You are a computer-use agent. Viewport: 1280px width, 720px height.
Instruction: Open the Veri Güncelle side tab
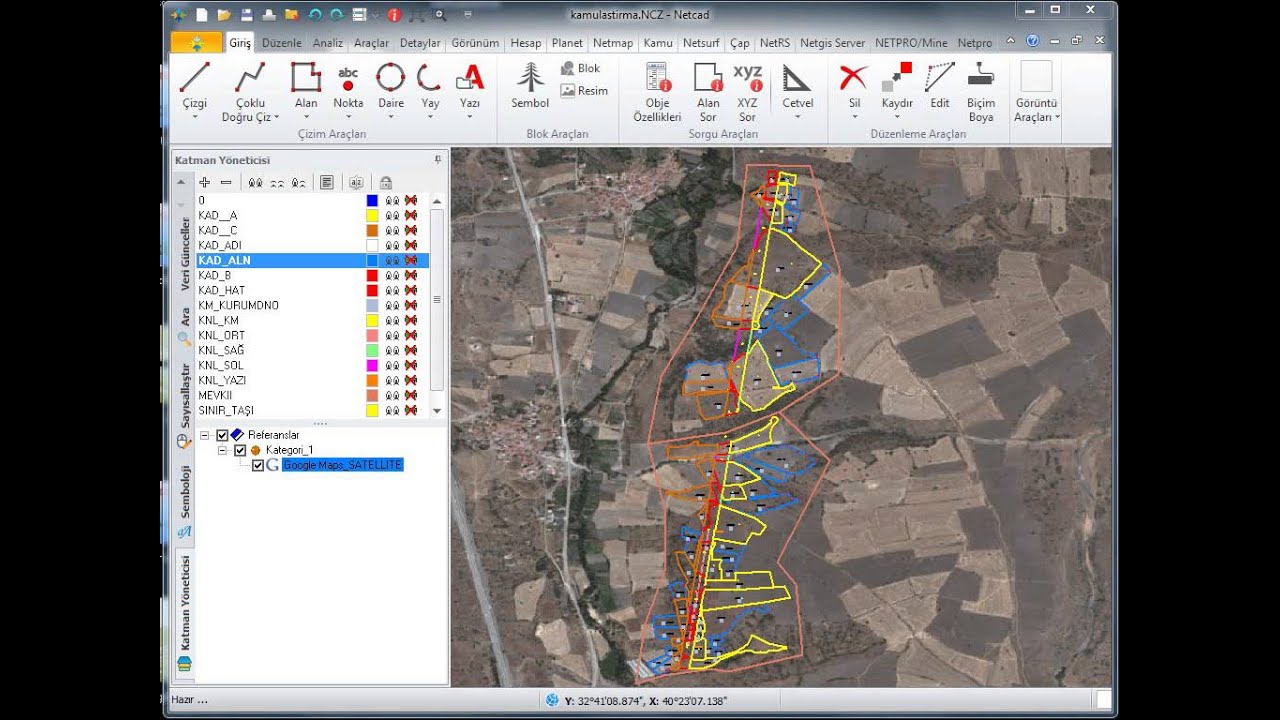click(x=185, y=253)
